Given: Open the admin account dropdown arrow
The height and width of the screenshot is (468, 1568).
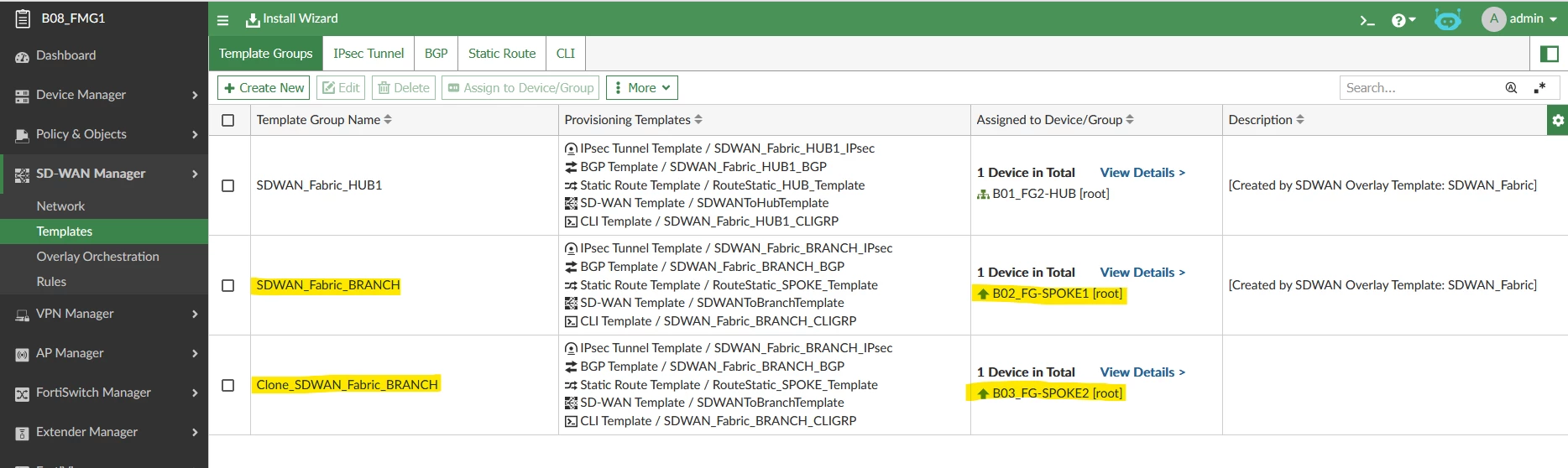Looking at the screenshot, I should coord(1554,19).
